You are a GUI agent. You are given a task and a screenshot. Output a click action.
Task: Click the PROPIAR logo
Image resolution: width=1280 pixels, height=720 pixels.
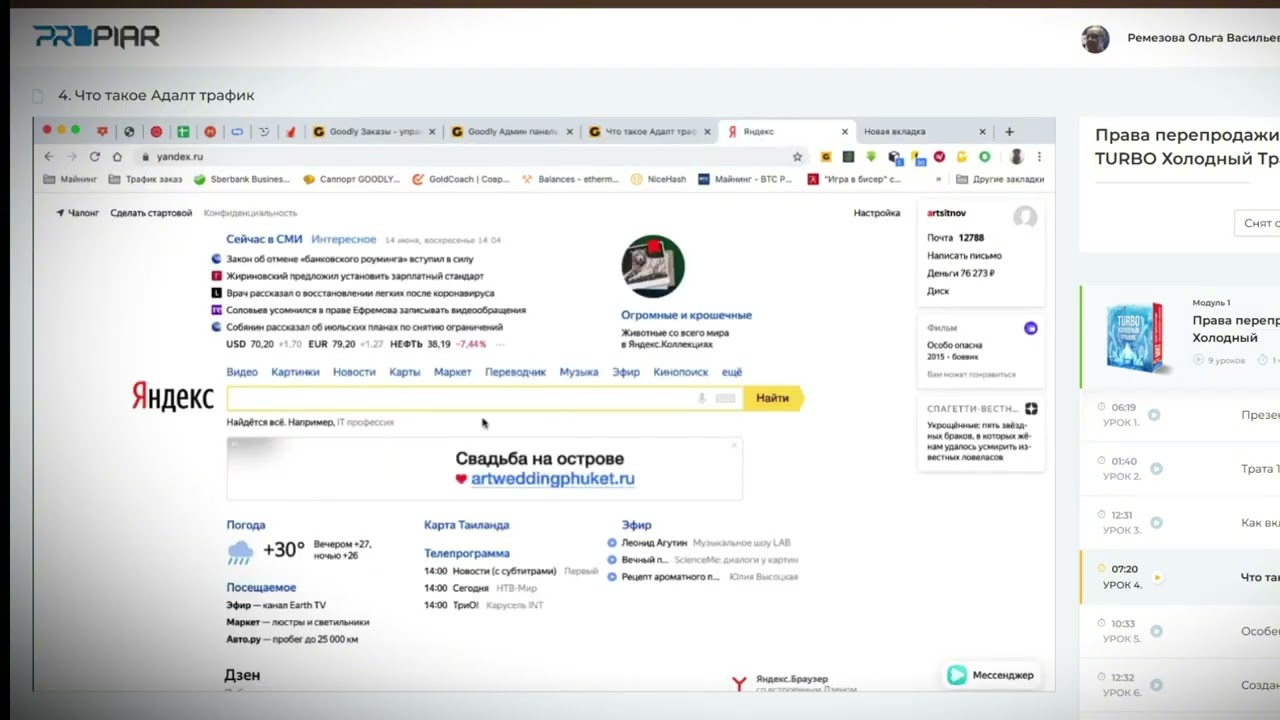pyautogui.click(x=96, y=37)
